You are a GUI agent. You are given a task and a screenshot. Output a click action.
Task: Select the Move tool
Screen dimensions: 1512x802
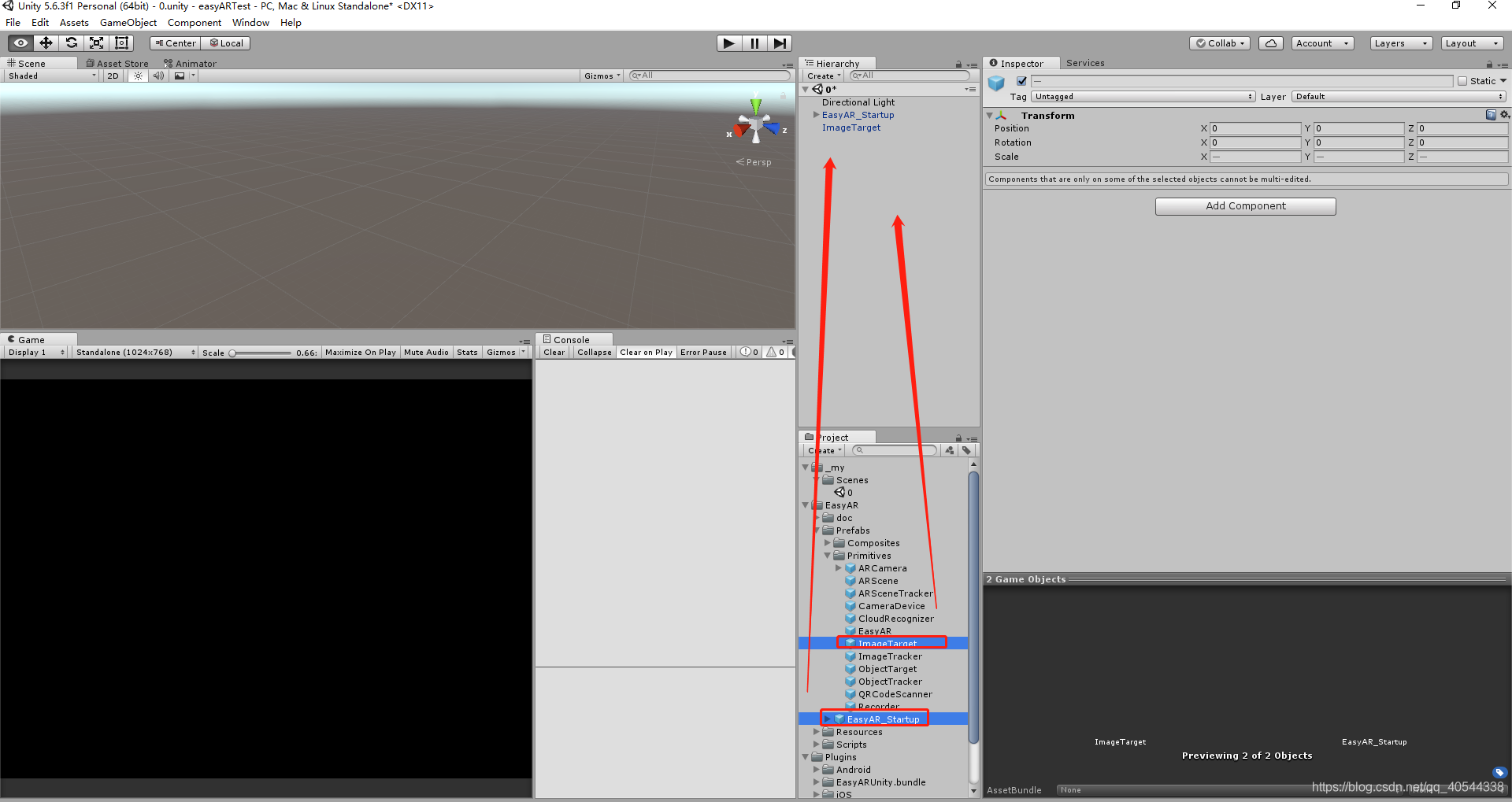(45, 43)
